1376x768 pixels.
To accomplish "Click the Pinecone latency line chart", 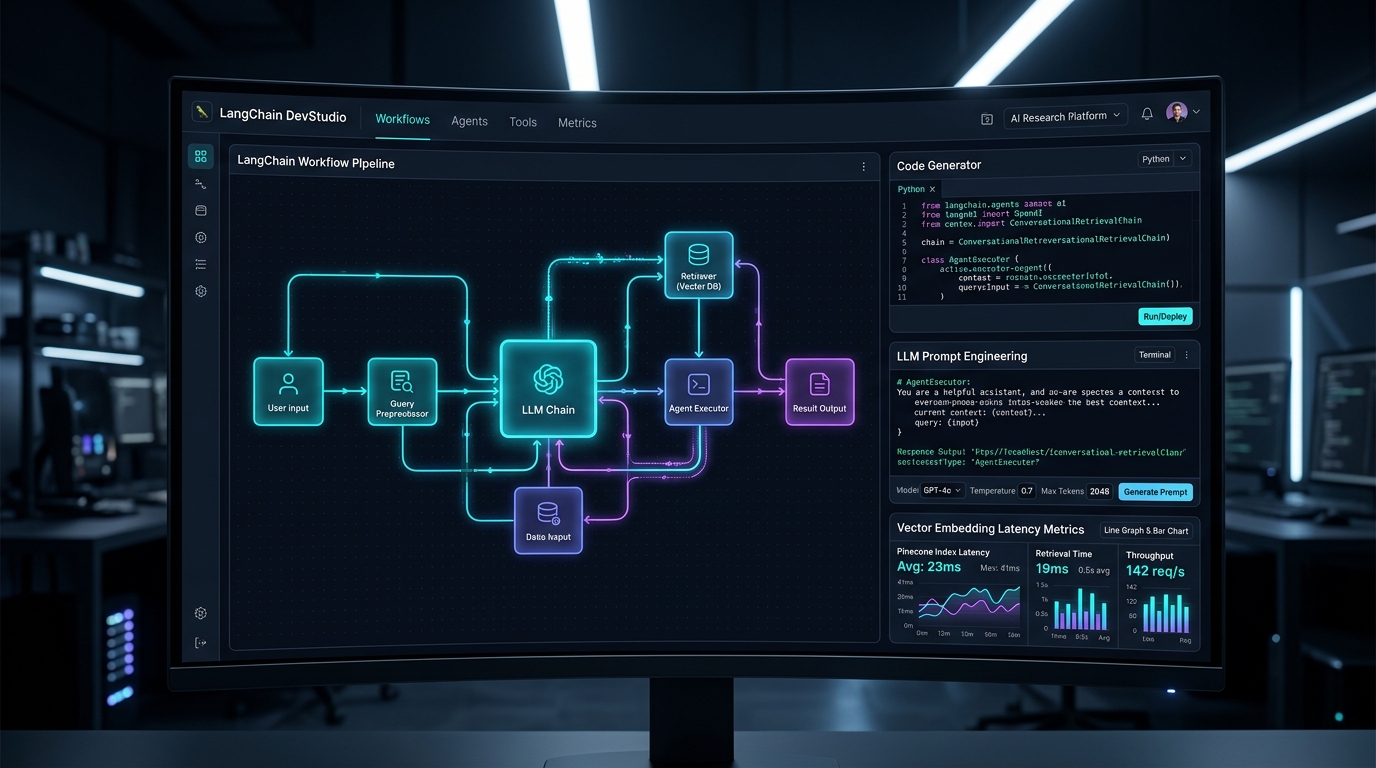I will click(x=969, y=604).
